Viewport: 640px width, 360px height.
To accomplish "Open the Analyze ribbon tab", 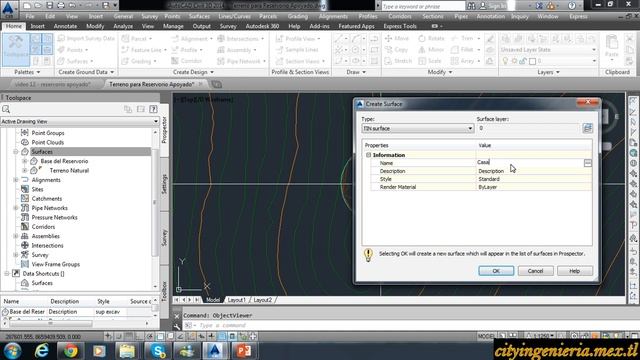I will point(123,26).
